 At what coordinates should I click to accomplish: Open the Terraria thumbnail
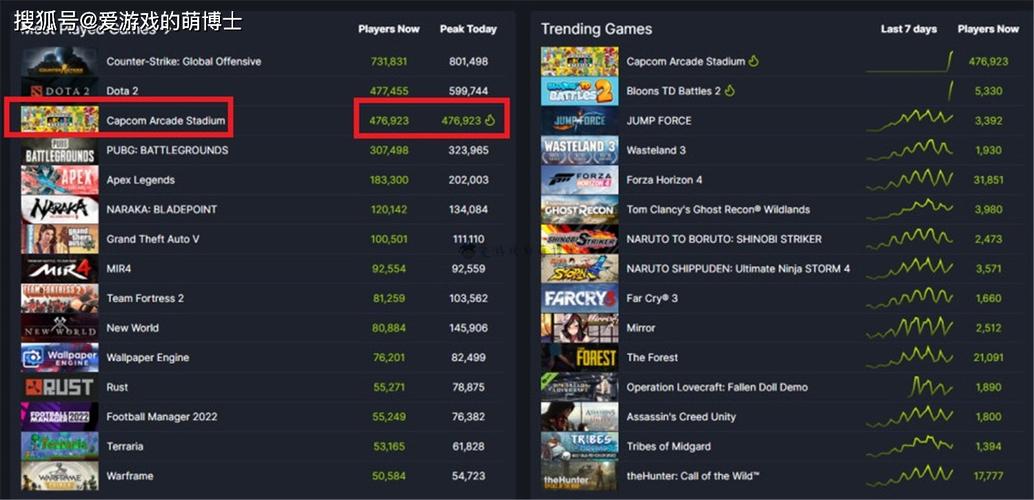pyautogui.click(x=60, y=446)
